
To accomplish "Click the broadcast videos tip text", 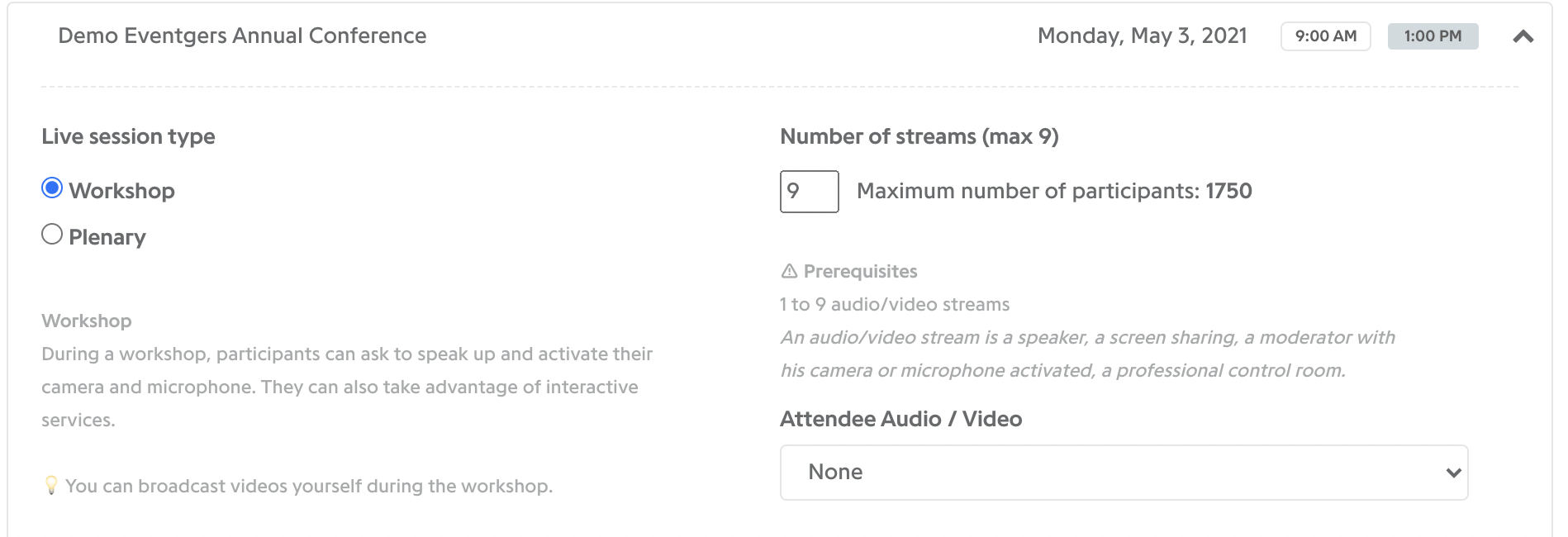I will tap(309, 486).
